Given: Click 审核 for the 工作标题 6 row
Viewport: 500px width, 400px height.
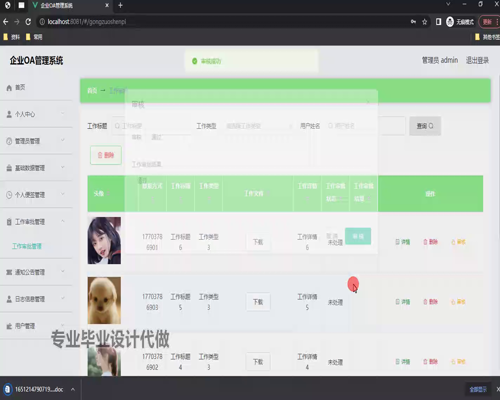Looking at the screenshot, I should [458, 242].
